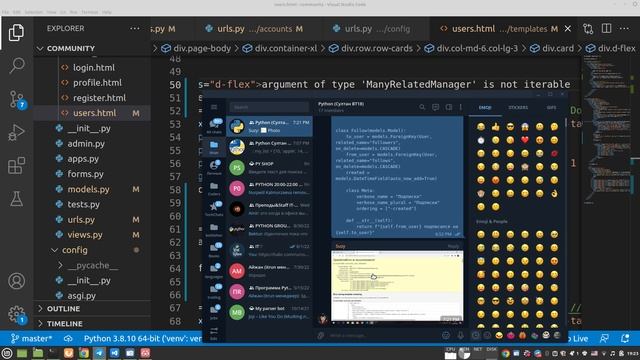Click the open changes icon in editor toolbar
640x360 pixels.
coord(588,29)
